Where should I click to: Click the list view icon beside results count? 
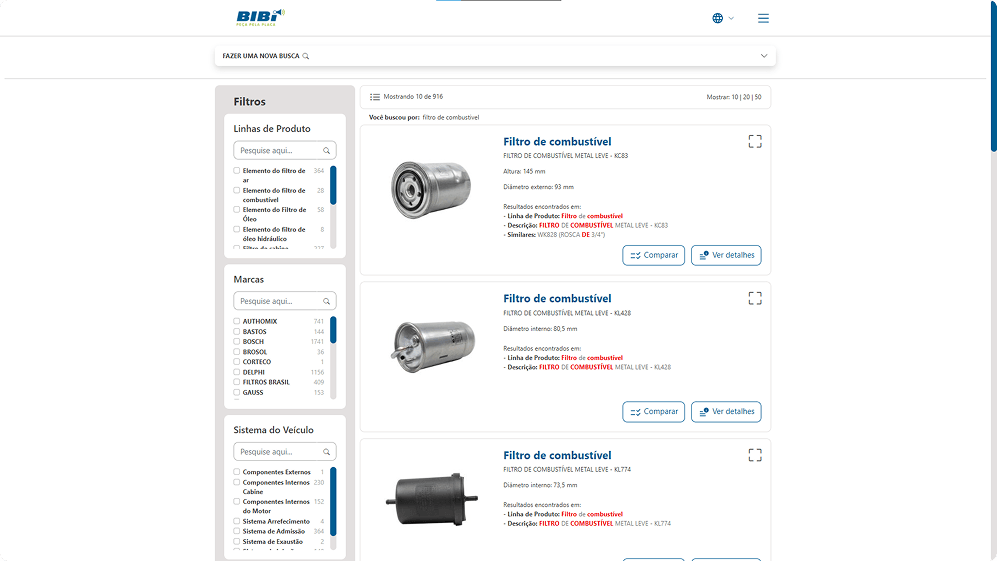375,97
